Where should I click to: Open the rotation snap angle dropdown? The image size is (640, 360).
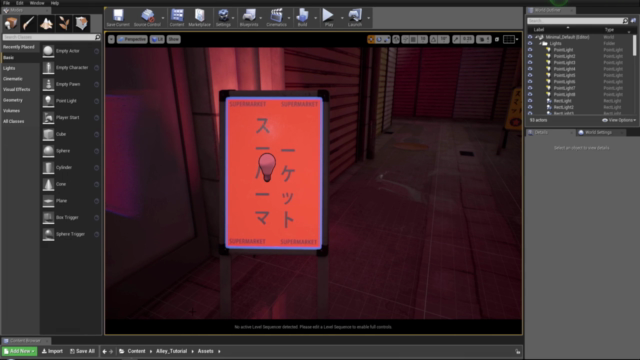click(x=443, y=39)
